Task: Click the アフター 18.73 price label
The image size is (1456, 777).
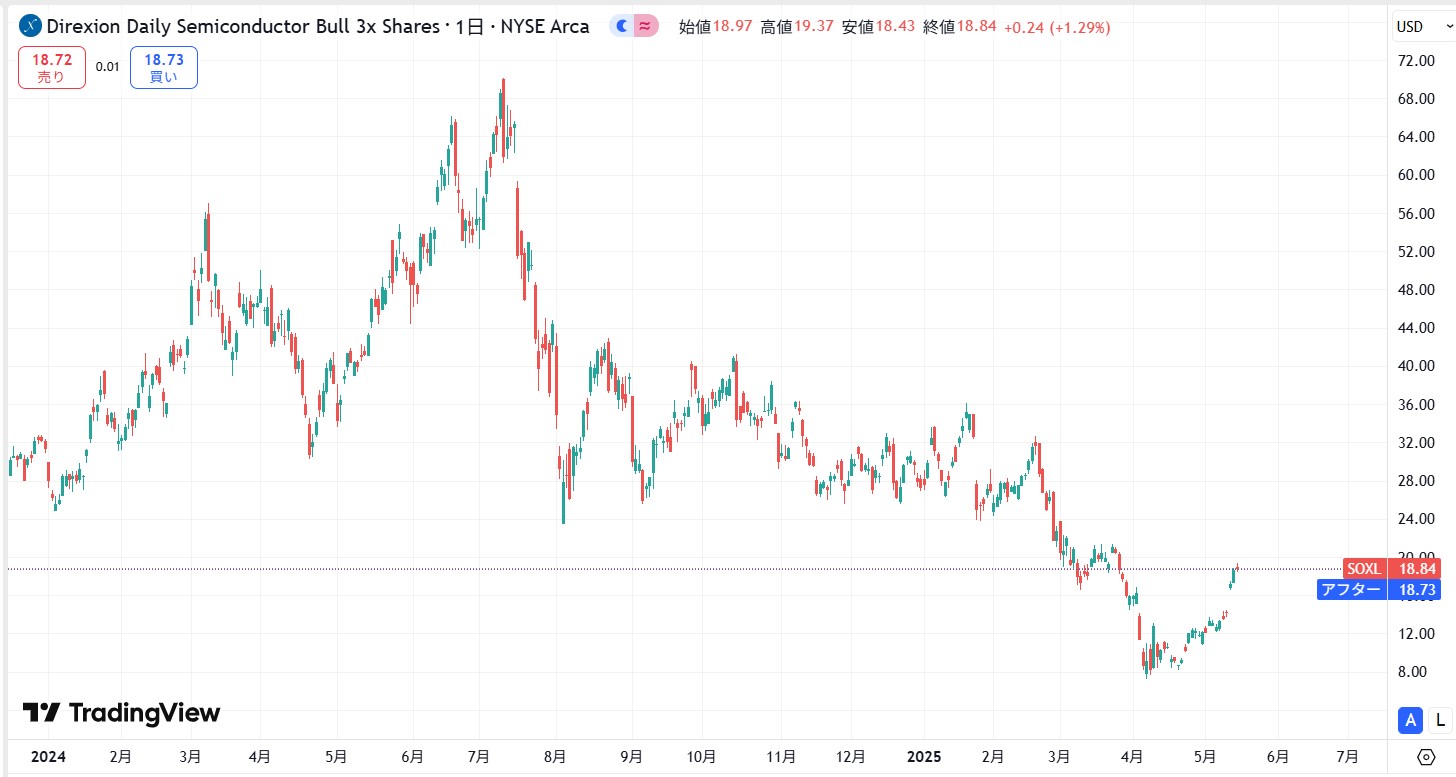Action: [x=1379, y=590]
